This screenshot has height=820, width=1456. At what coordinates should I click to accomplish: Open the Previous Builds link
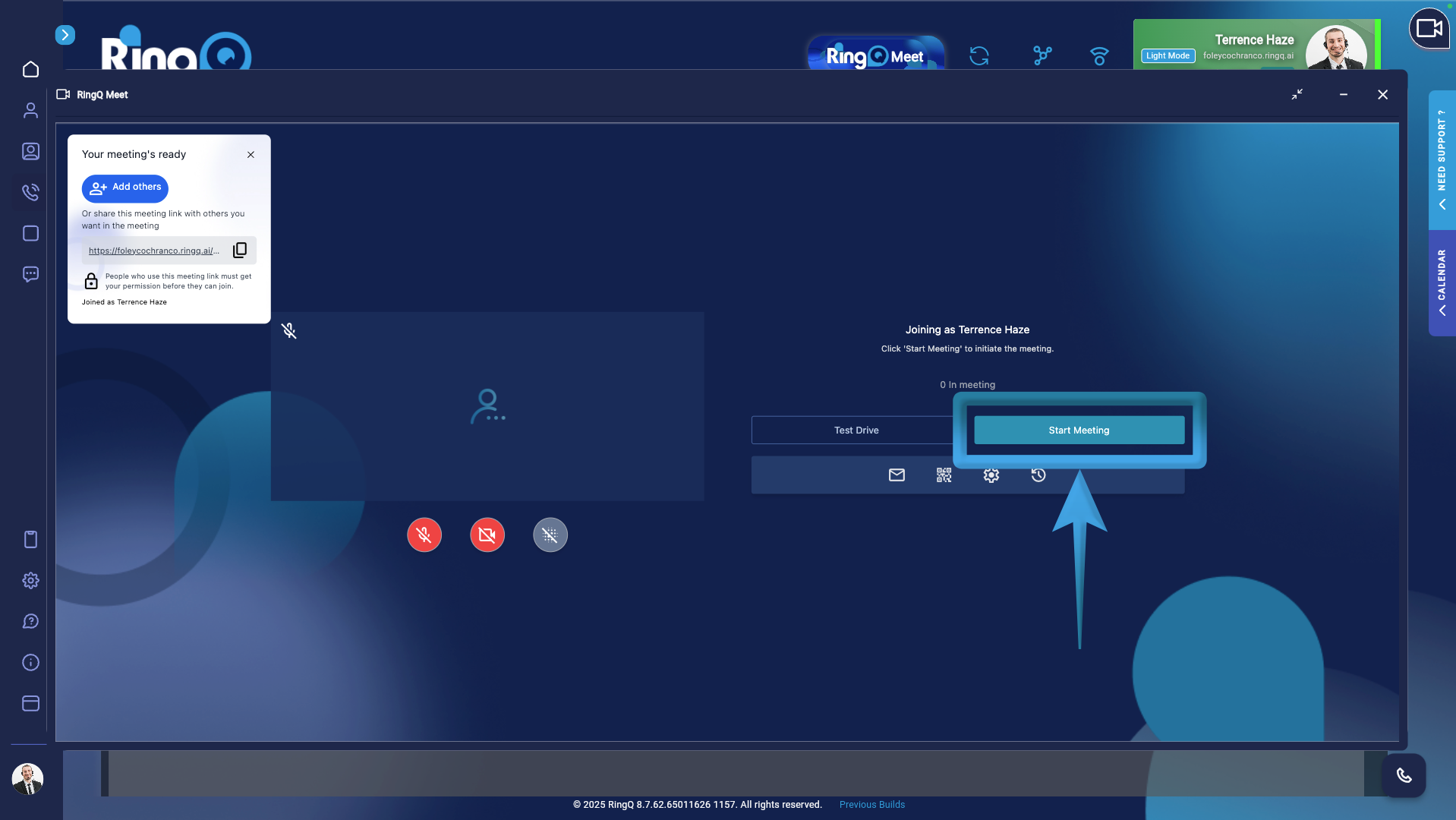tap(871, 805)
